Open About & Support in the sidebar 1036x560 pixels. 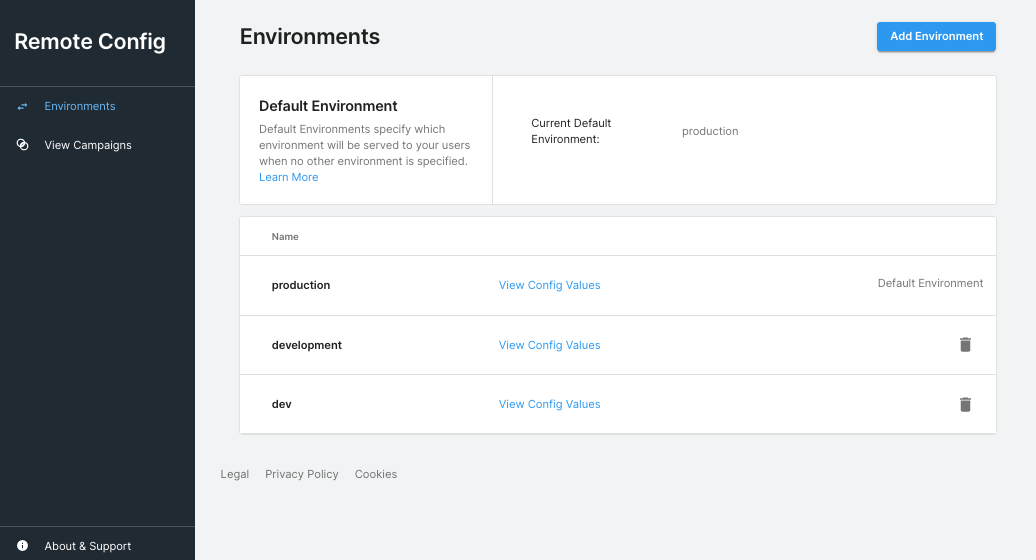(x=88, y=546)
